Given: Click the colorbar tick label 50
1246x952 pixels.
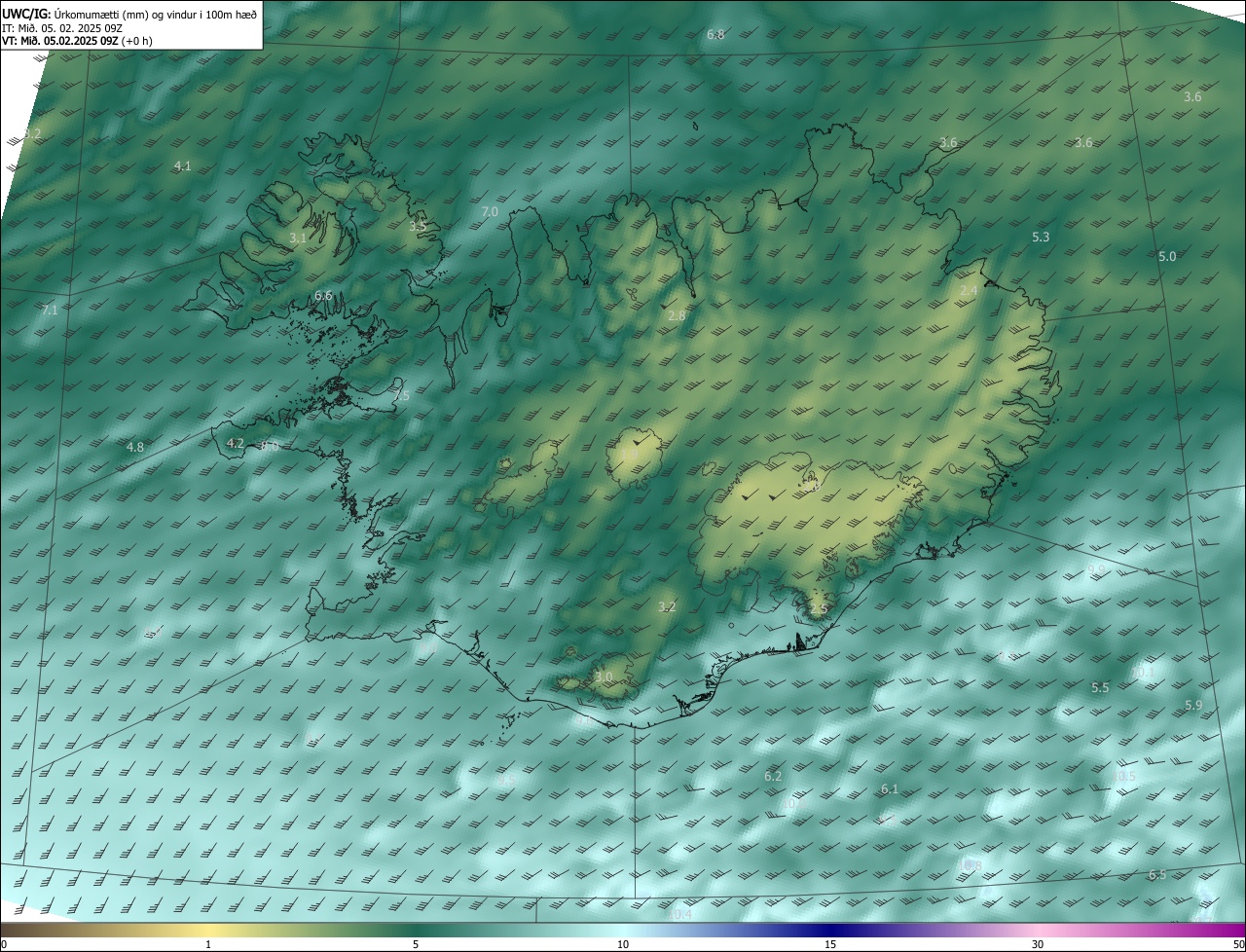Looking at the screenshot, I should click(1238, 944).
